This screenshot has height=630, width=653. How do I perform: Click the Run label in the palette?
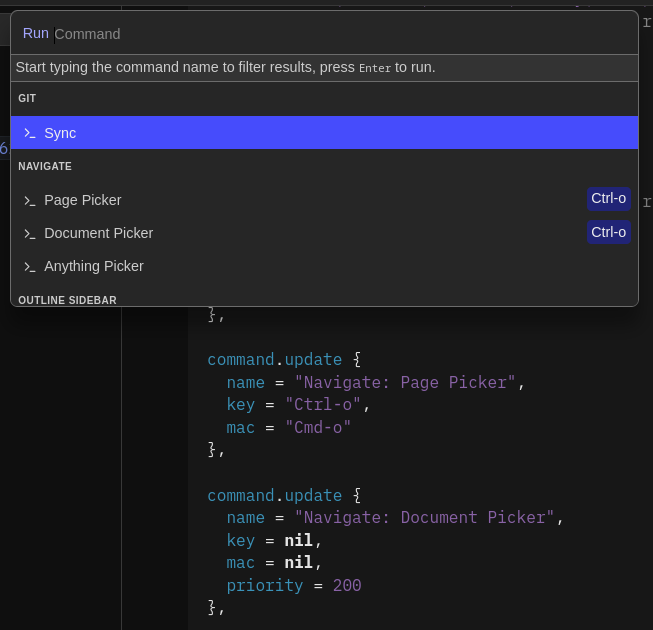point(35,33)
